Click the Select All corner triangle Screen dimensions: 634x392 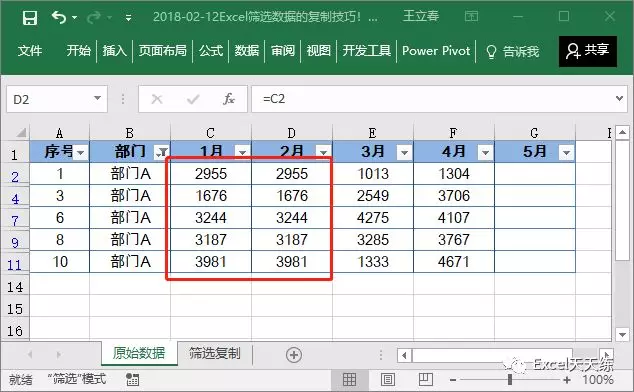[x=21, y=133]
